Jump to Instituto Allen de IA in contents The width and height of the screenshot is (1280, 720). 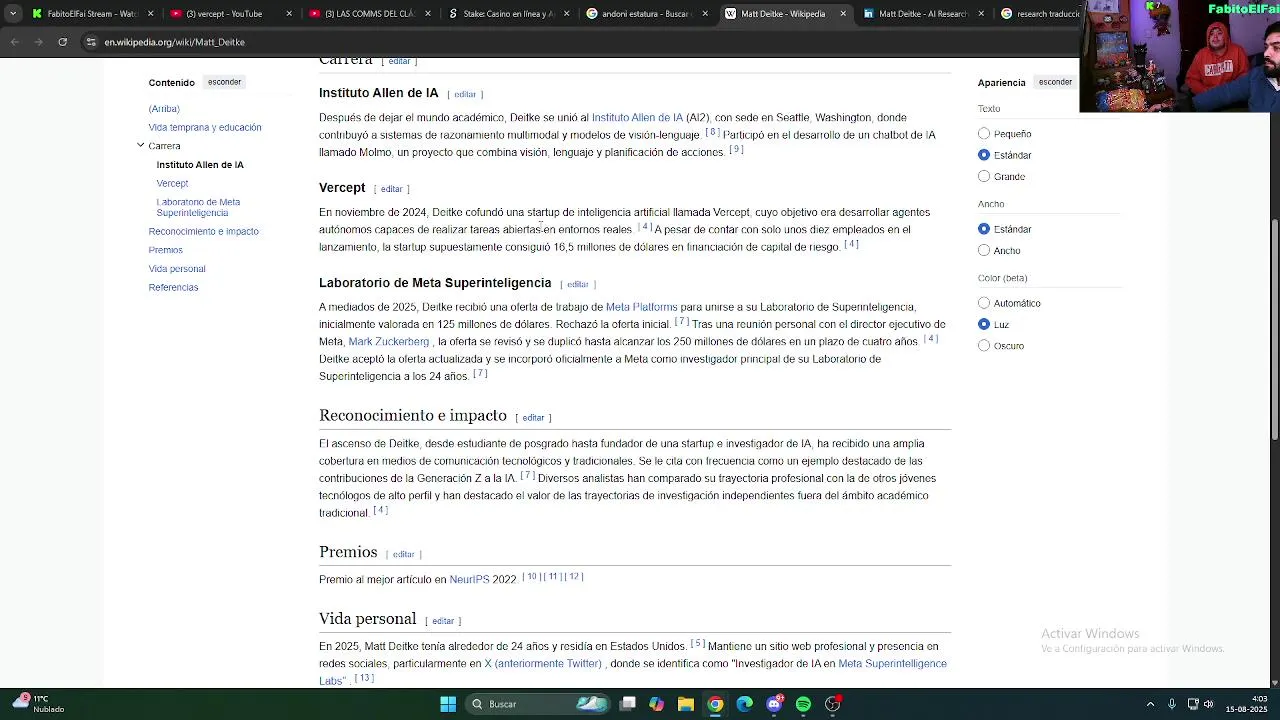200,164
